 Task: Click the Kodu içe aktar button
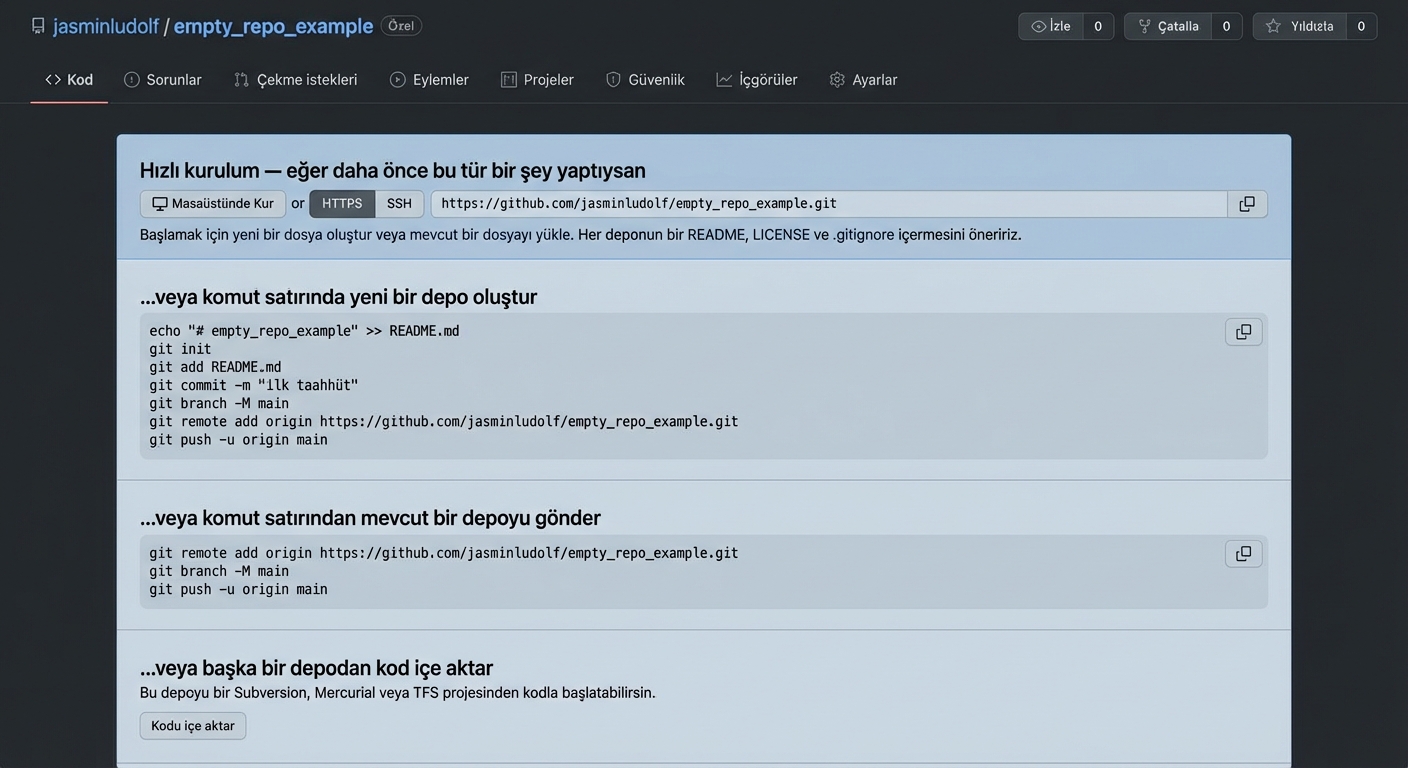pyautogui.click(x=193, y=726)
